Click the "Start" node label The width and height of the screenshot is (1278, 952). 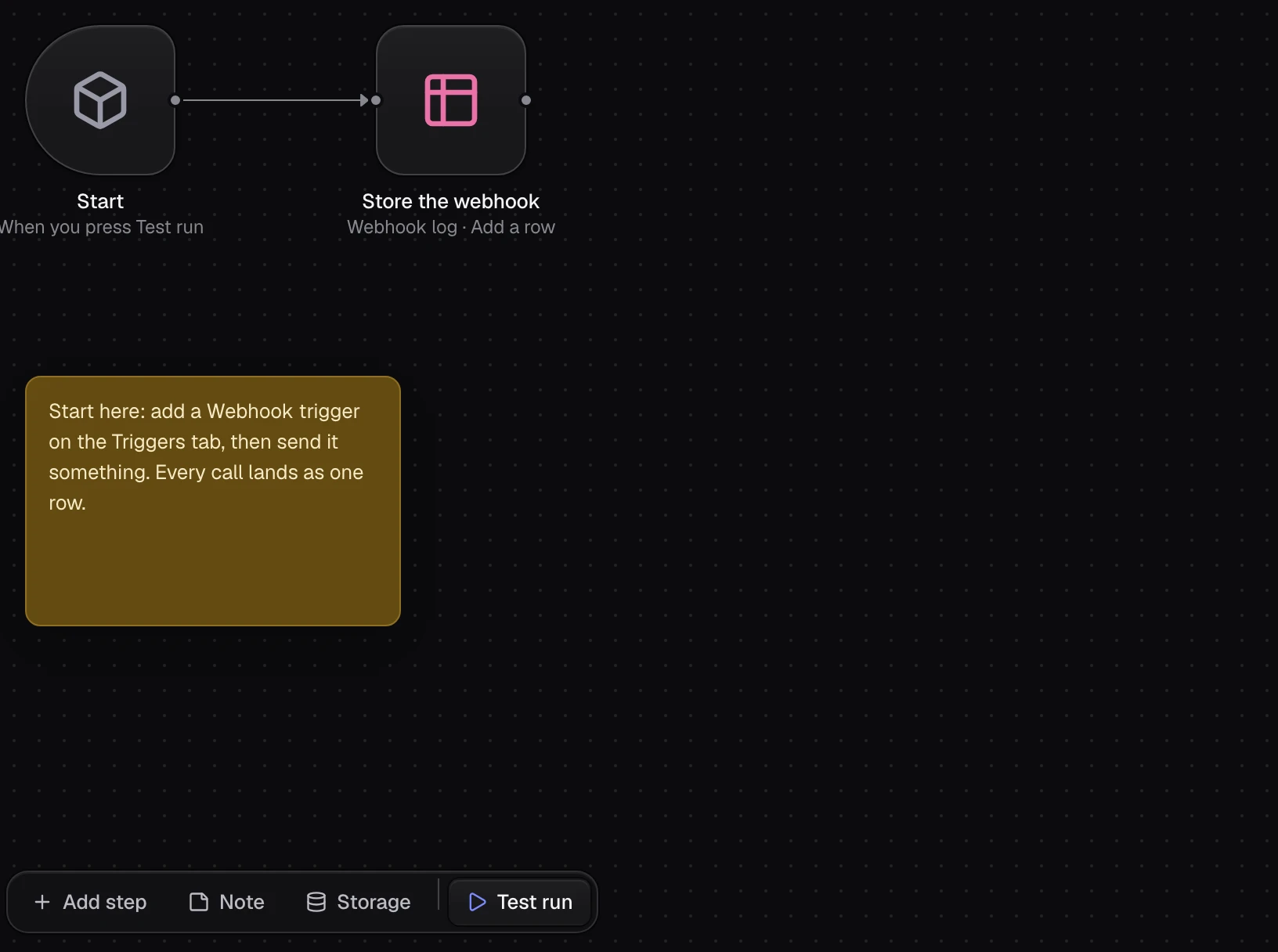coord(100,201)
